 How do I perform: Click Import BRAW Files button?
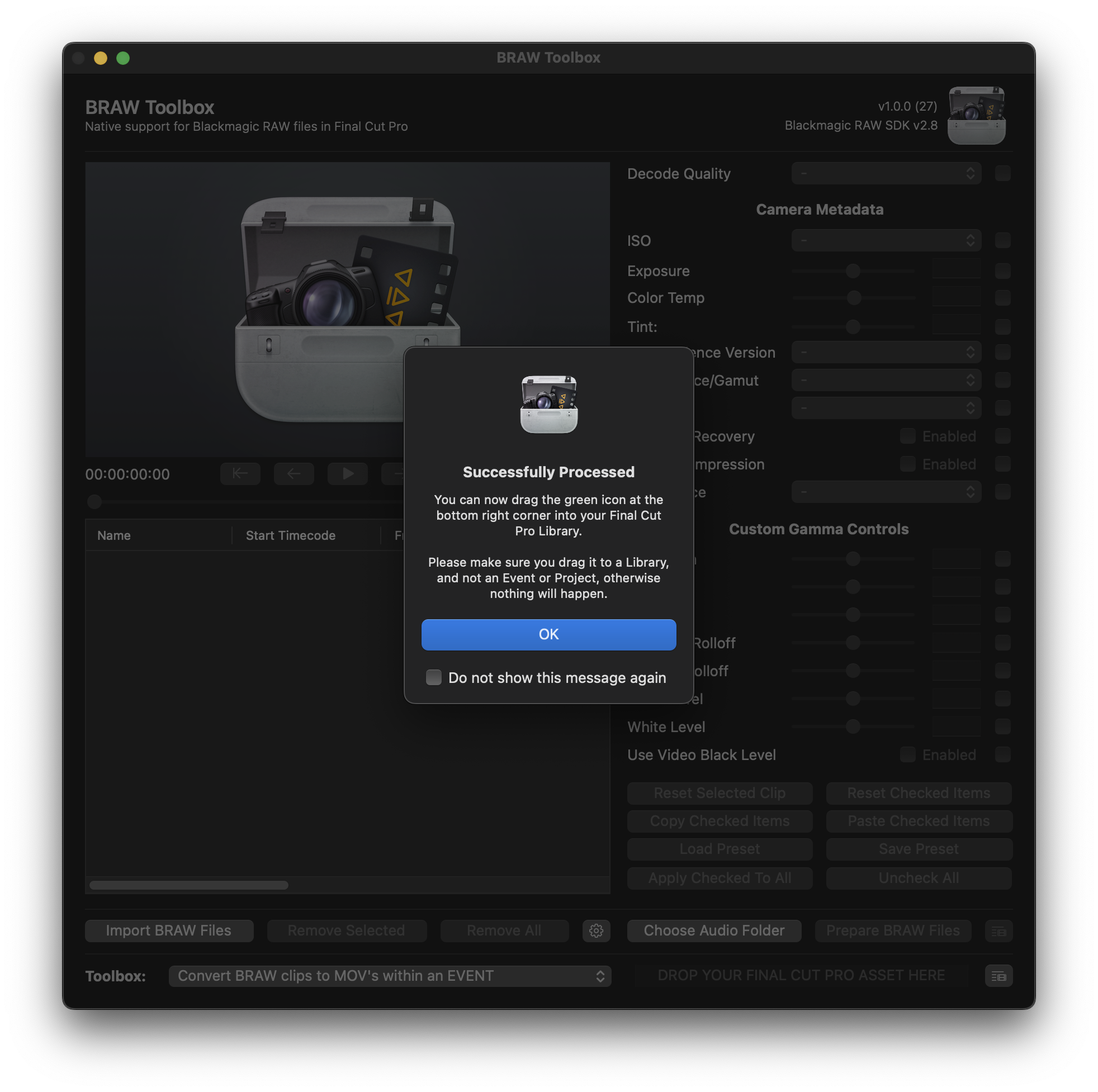point(169,930)
